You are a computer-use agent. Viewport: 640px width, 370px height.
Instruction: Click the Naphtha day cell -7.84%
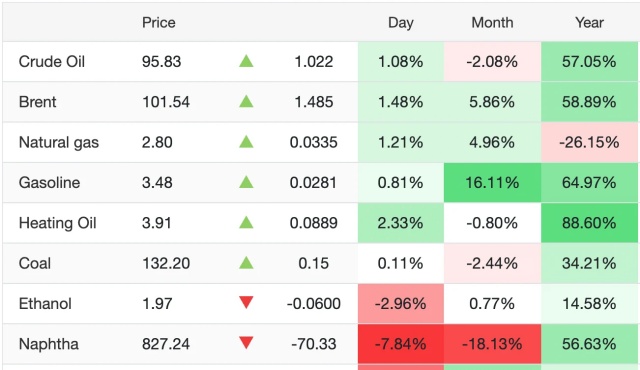pyautogui.click(x=401, y=344)
